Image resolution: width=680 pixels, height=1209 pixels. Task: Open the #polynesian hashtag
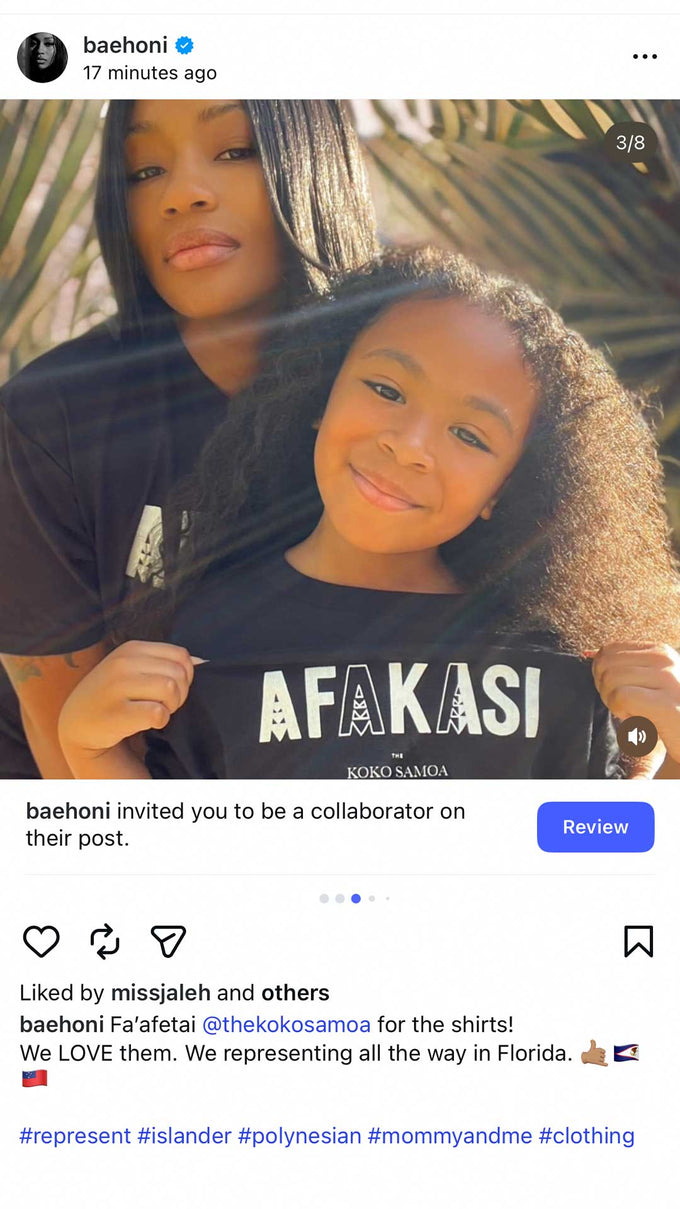coord(299,1136)
